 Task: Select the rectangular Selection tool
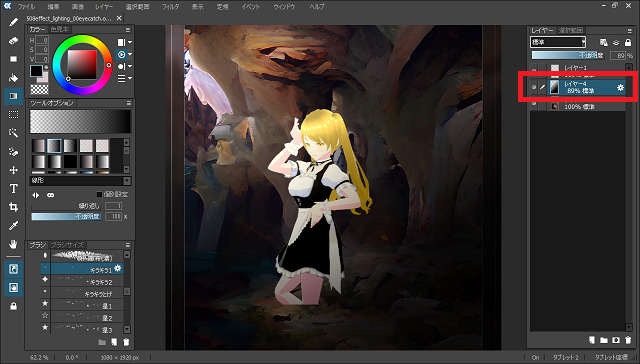[13, 115]
